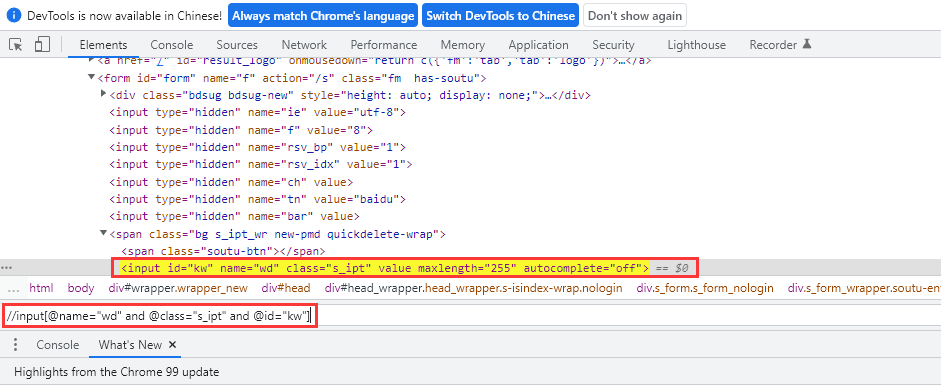Collapse the form id="form" node
The width and height of the screenshot is (941, 390).
(92, 77)
